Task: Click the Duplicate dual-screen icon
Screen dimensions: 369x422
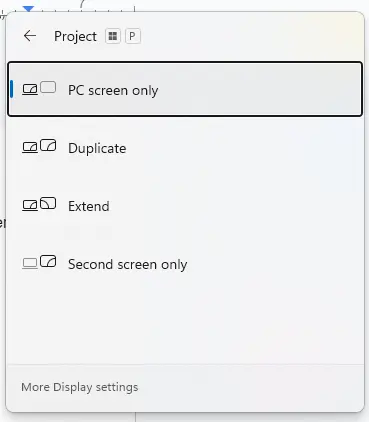Action: (39, 147)
